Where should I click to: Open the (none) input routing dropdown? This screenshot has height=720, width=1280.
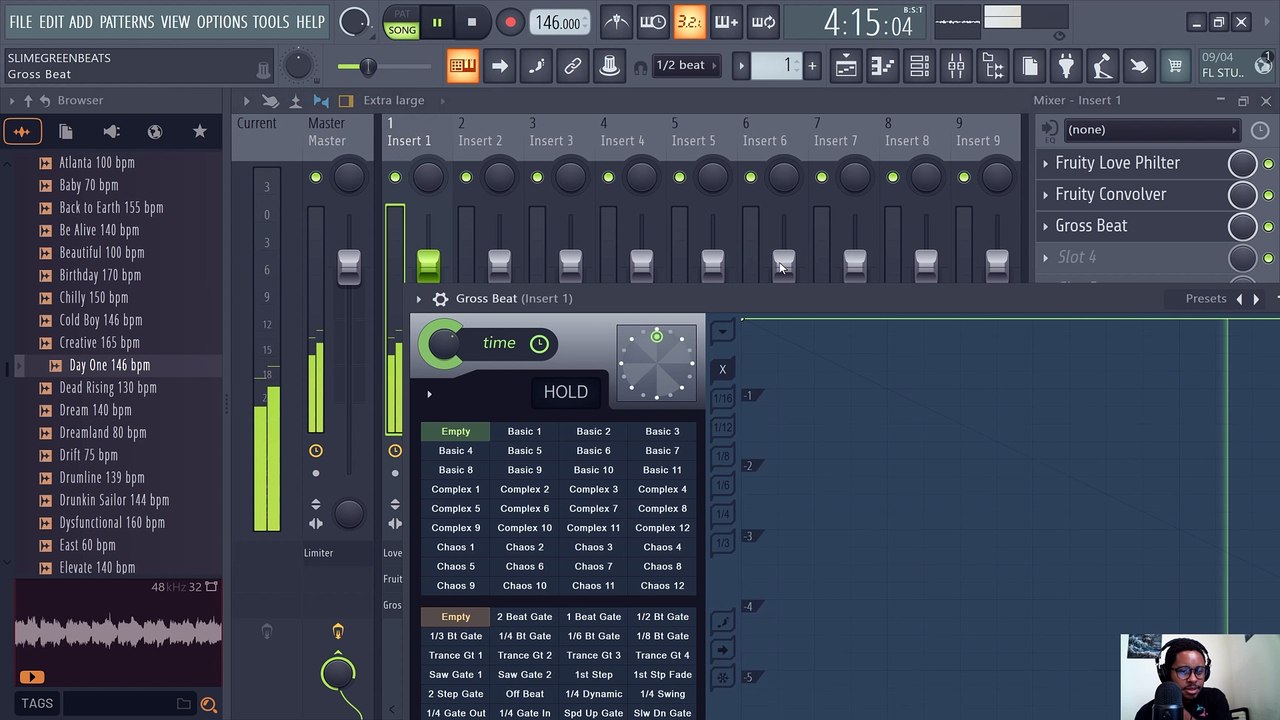point(1151,130)
